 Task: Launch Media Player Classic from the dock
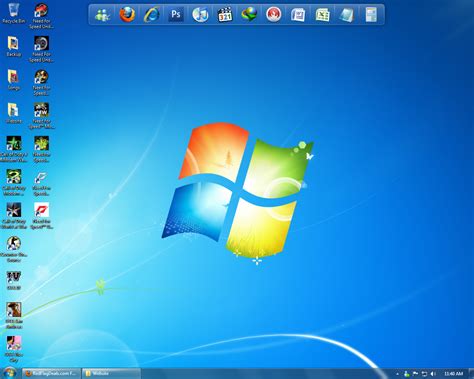pyautogui.click(x=225, y=15)
